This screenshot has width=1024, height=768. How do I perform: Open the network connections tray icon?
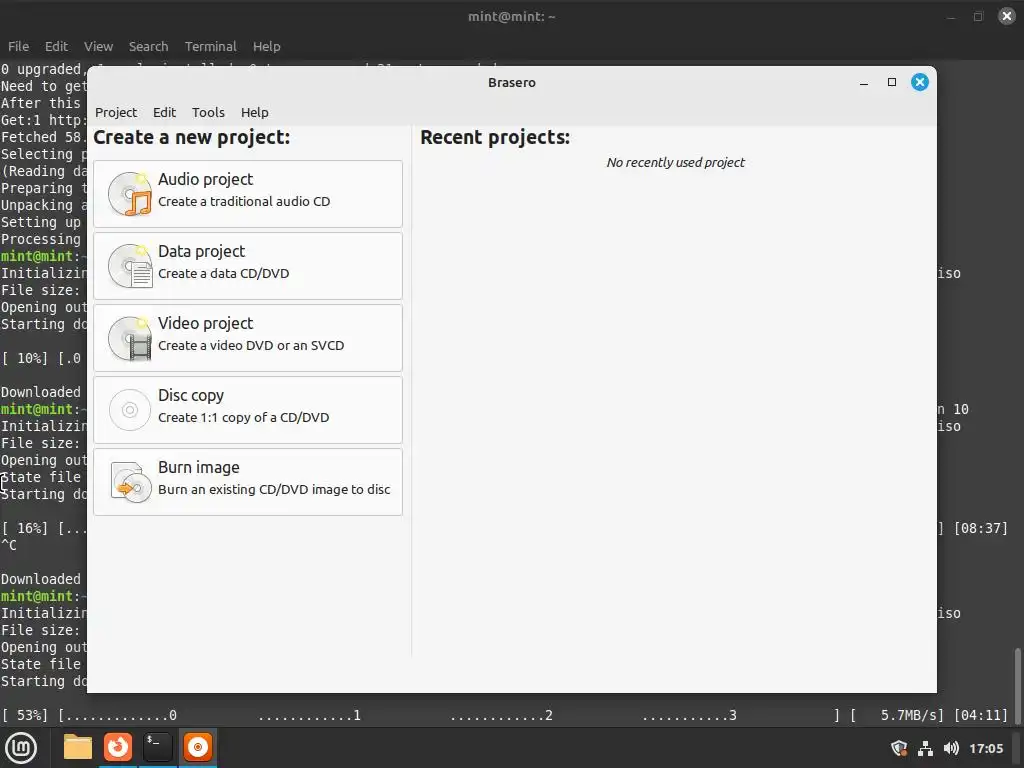pyautogui.click(x=925, y=748)
